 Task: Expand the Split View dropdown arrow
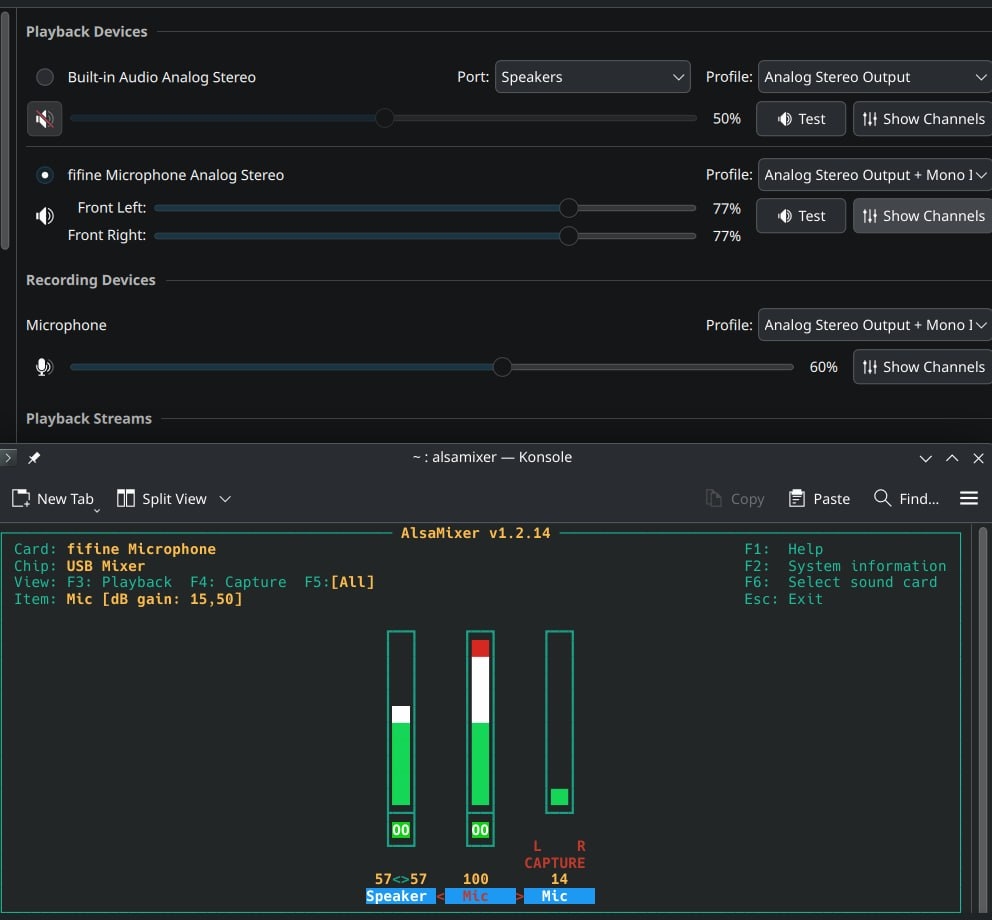[225, 499]
